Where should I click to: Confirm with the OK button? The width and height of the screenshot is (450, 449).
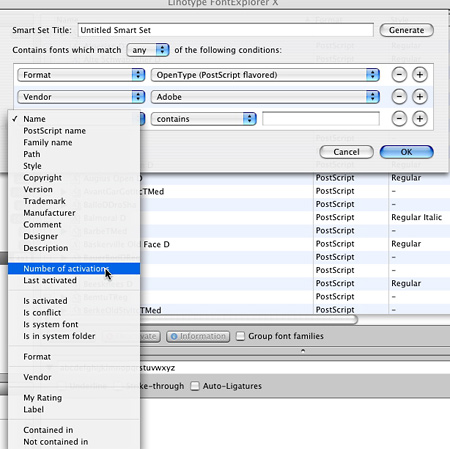[x=406, y=152]
